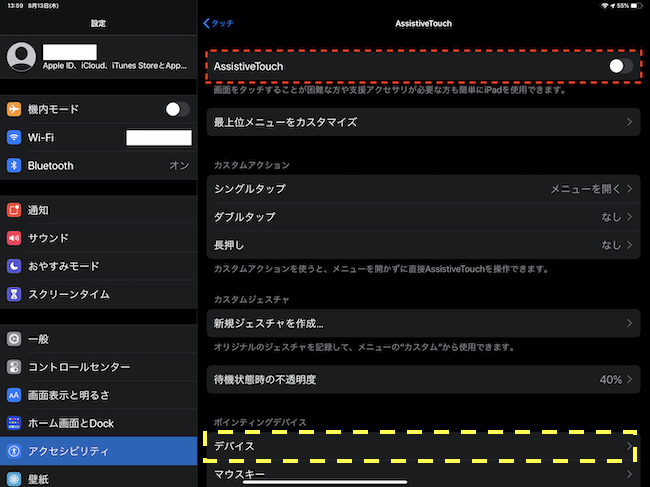
Task: Tap the battery indicator in status bar
Action: tap(636, 6)
